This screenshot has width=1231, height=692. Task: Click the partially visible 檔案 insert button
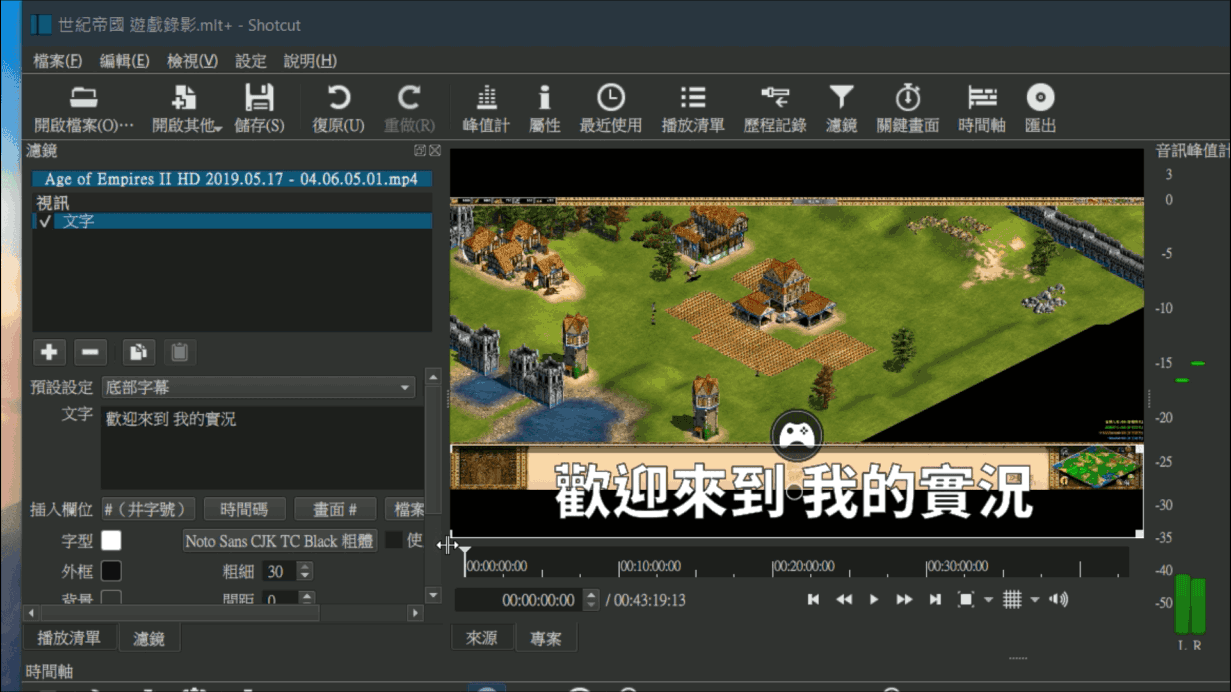(x=405, y=509)
